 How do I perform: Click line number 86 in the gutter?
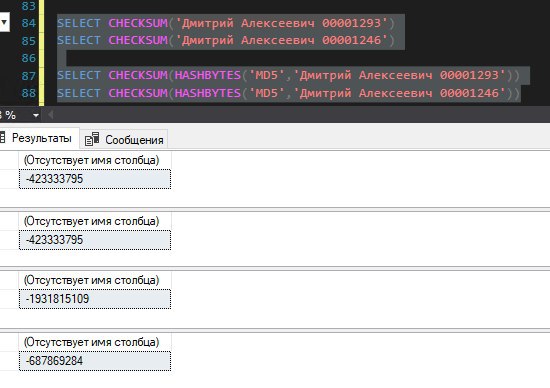click(x=29, y=58)
